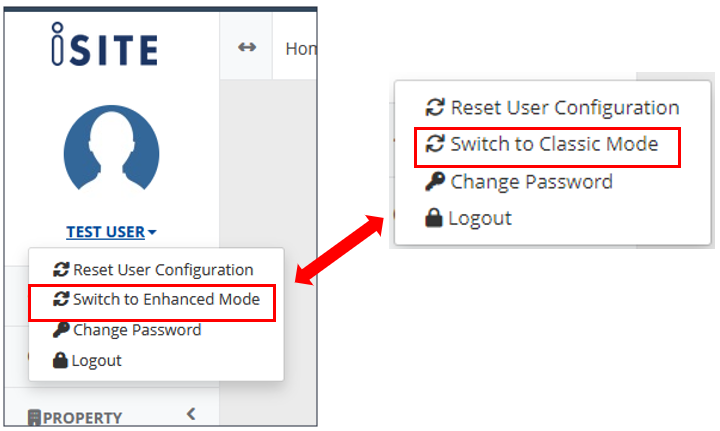This screenshot has height=431, width=720.
Task: Click caret arrow beside TEST USER
Action: 152,232
